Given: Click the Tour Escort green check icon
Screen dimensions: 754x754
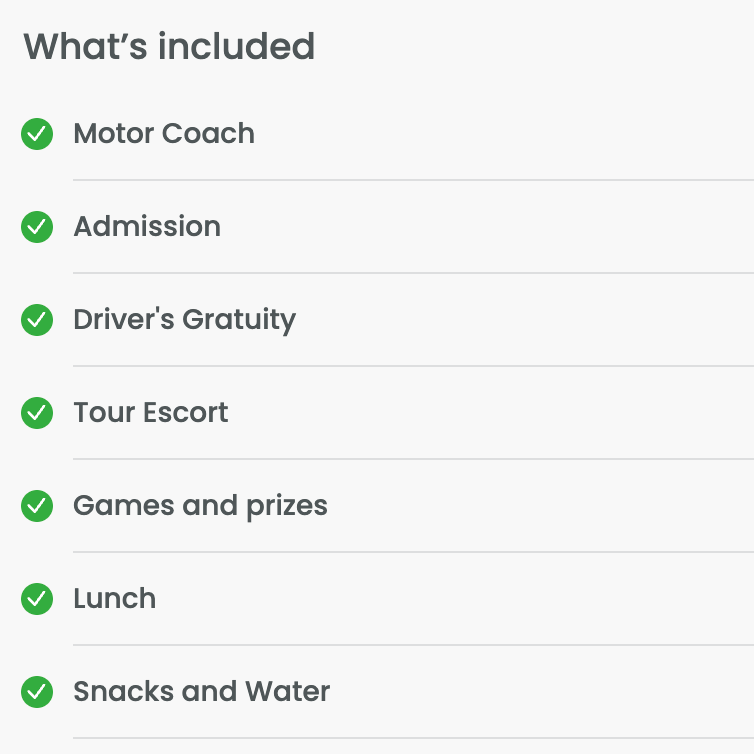Looking at the screenshot, I should click(37, 413).
